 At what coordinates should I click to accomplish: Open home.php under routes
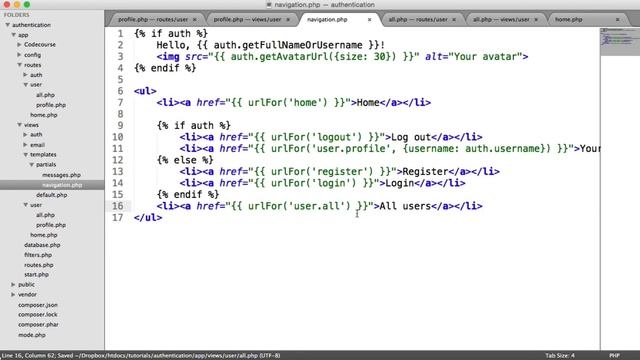[44, 115]
